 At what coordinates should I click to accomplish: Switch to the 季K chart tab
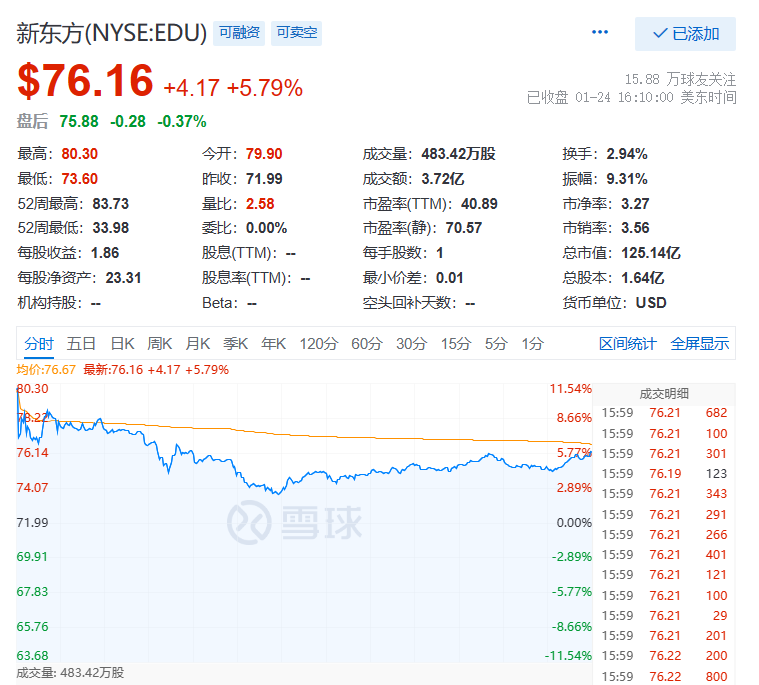coord(235,344)
